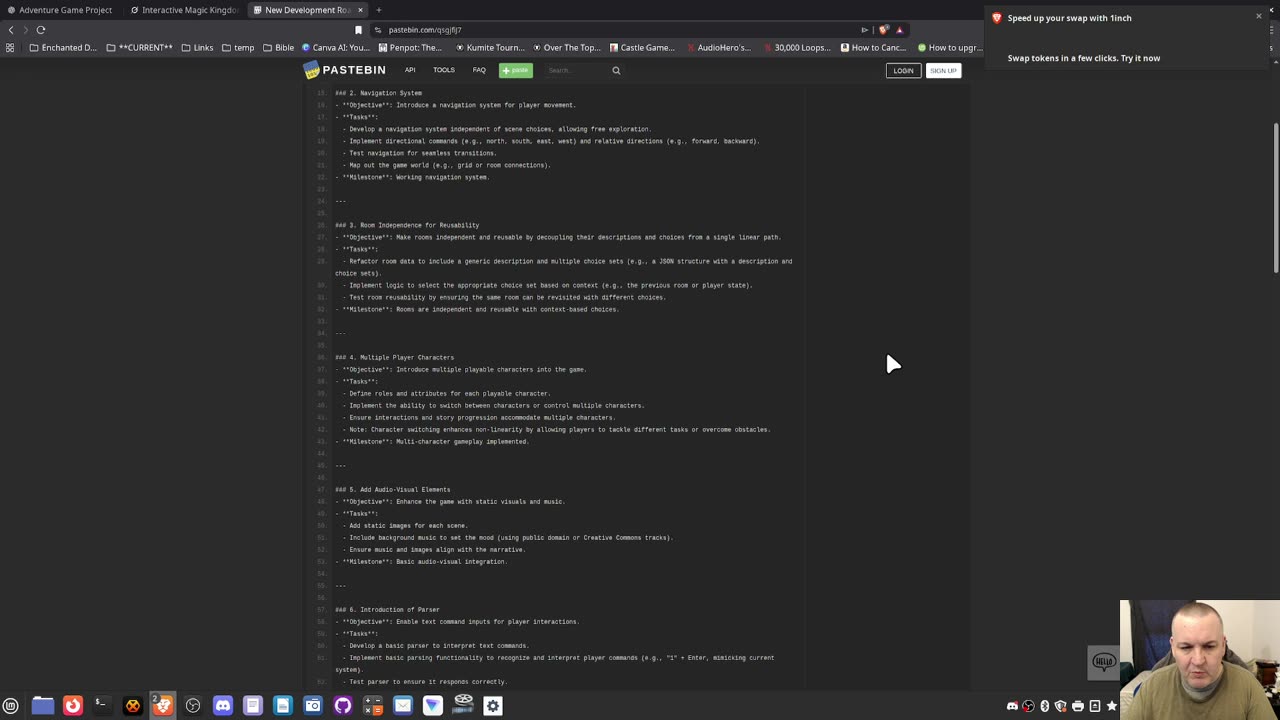Open the API menu link
The height and width of the screenshot is (720, 1280).
[x=410, y=70]
